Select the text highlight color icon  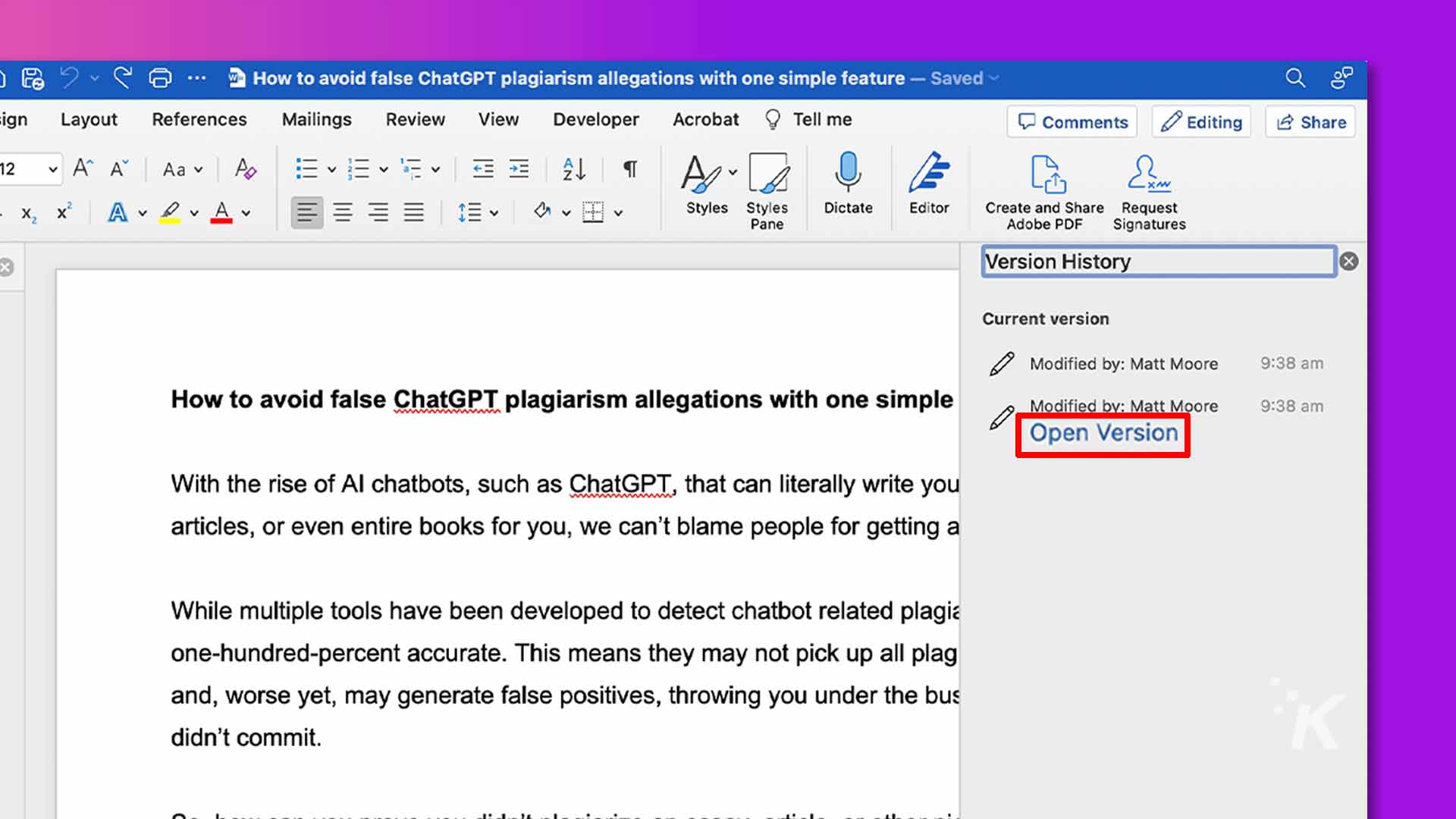(x=171, y=213)
